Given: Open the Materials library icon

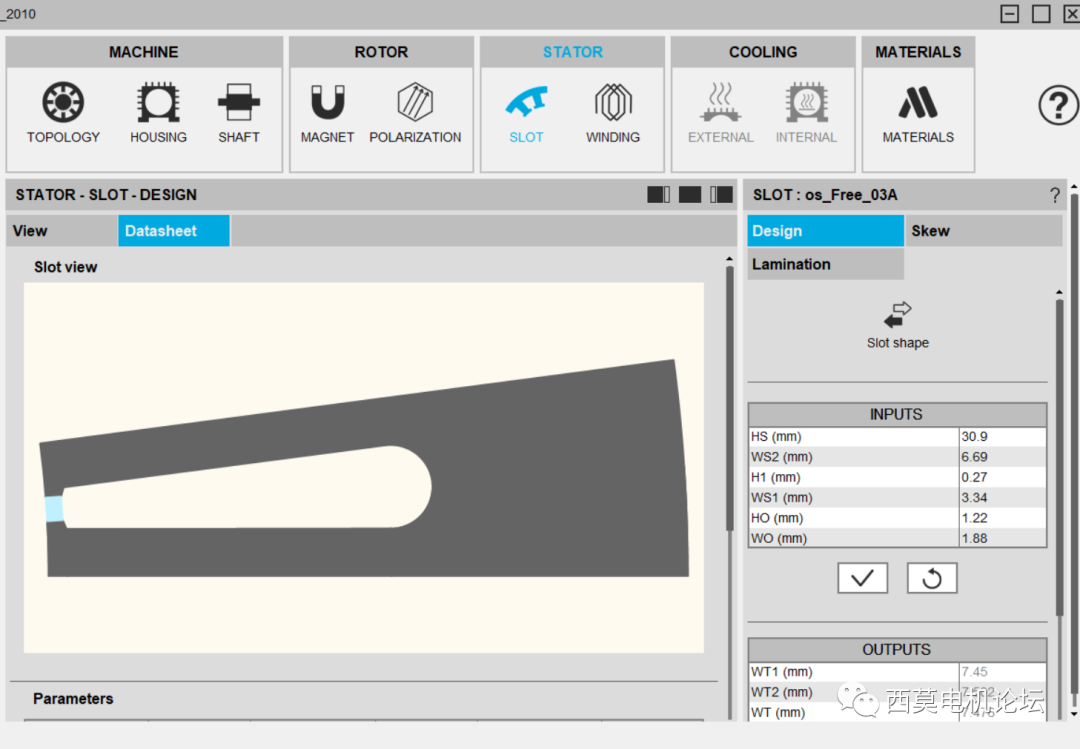Looking at the screenshot, I should pyautogui.click(x=918, y=113).
